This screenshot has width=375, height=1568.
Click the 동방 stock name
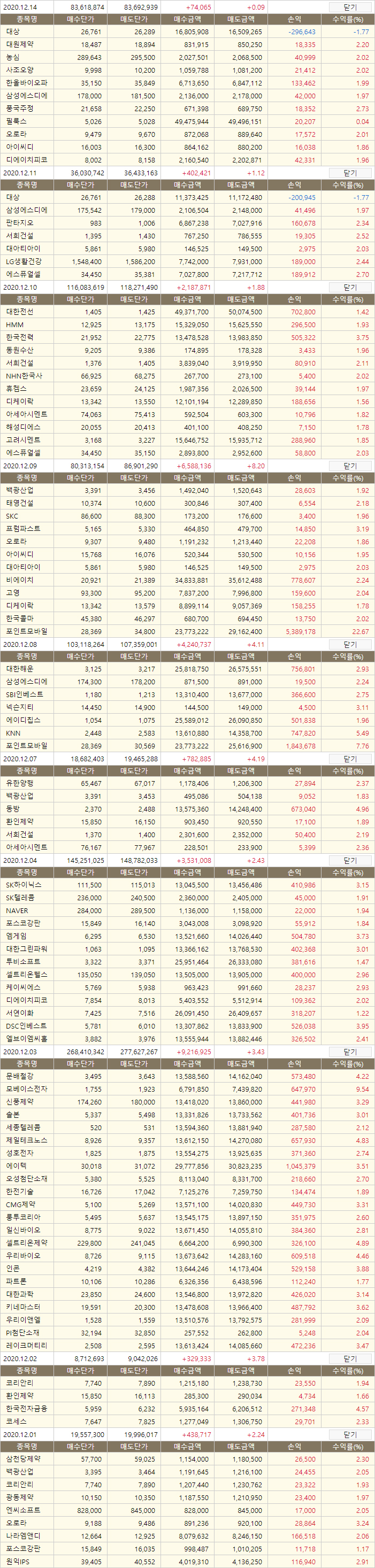point(13,809)
